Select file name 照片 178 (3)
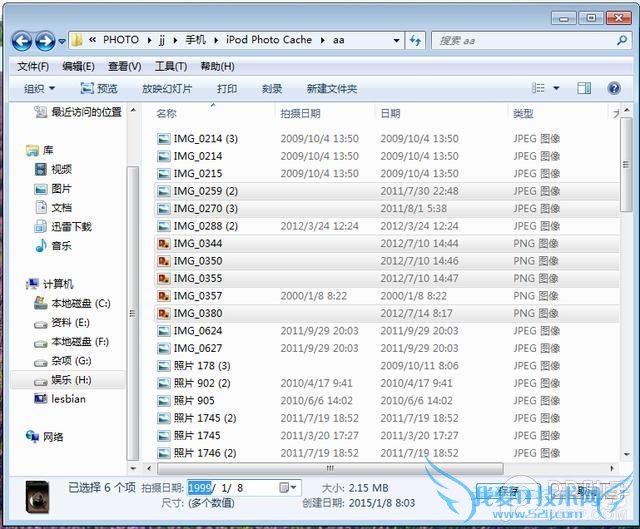640x529 pixels. pos(202,366)
